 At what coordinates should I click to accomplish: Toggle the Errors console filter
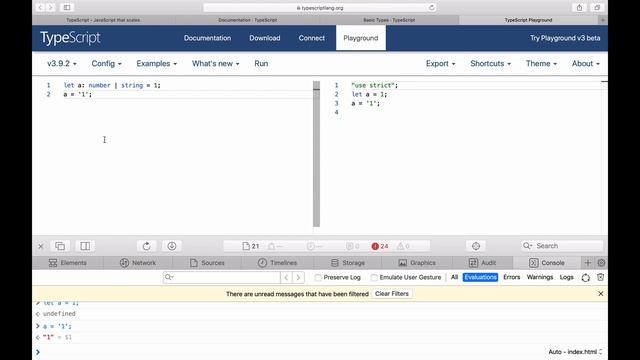coord(511,277)
